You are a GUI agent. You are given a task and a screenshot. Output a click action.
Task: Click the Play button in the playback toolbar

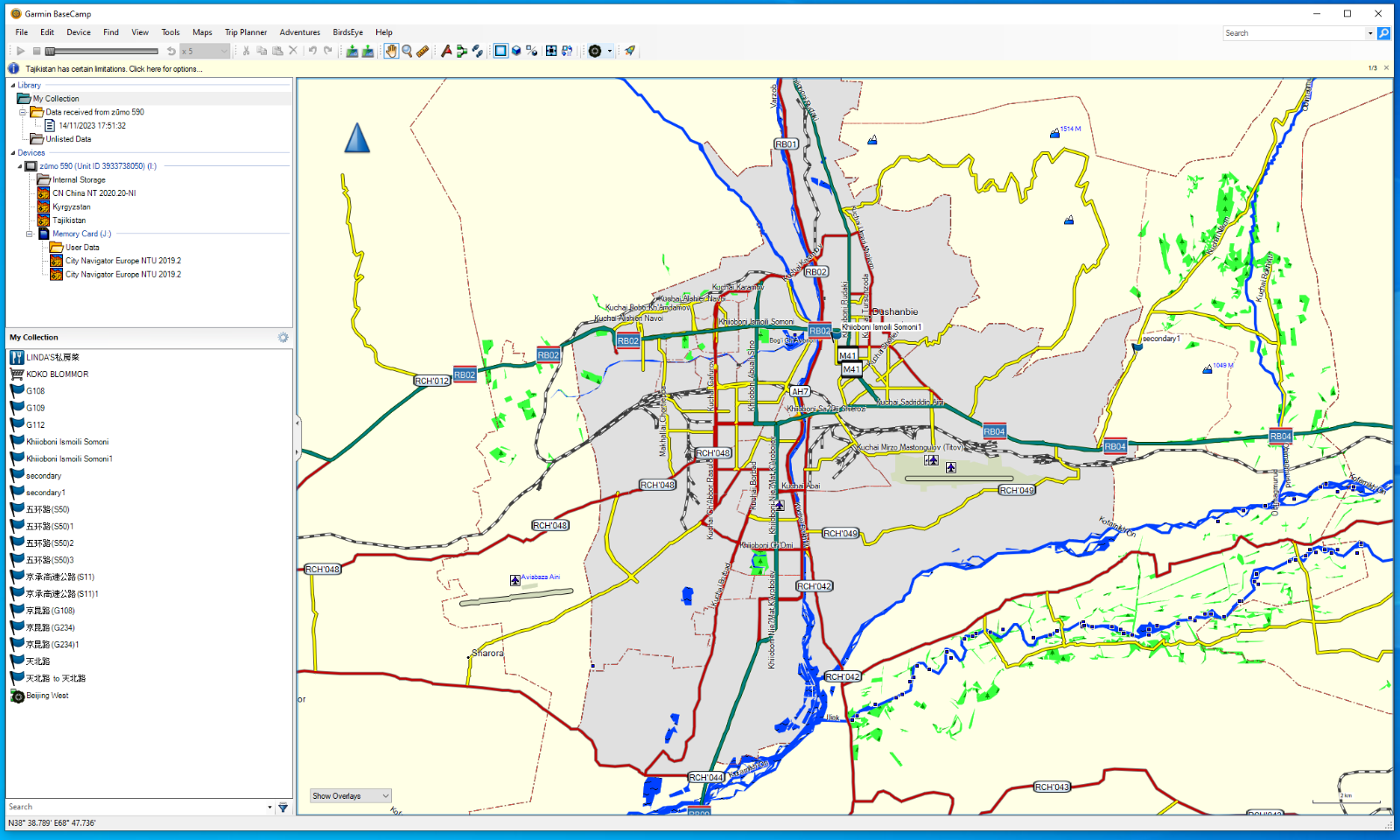(21, 51)
